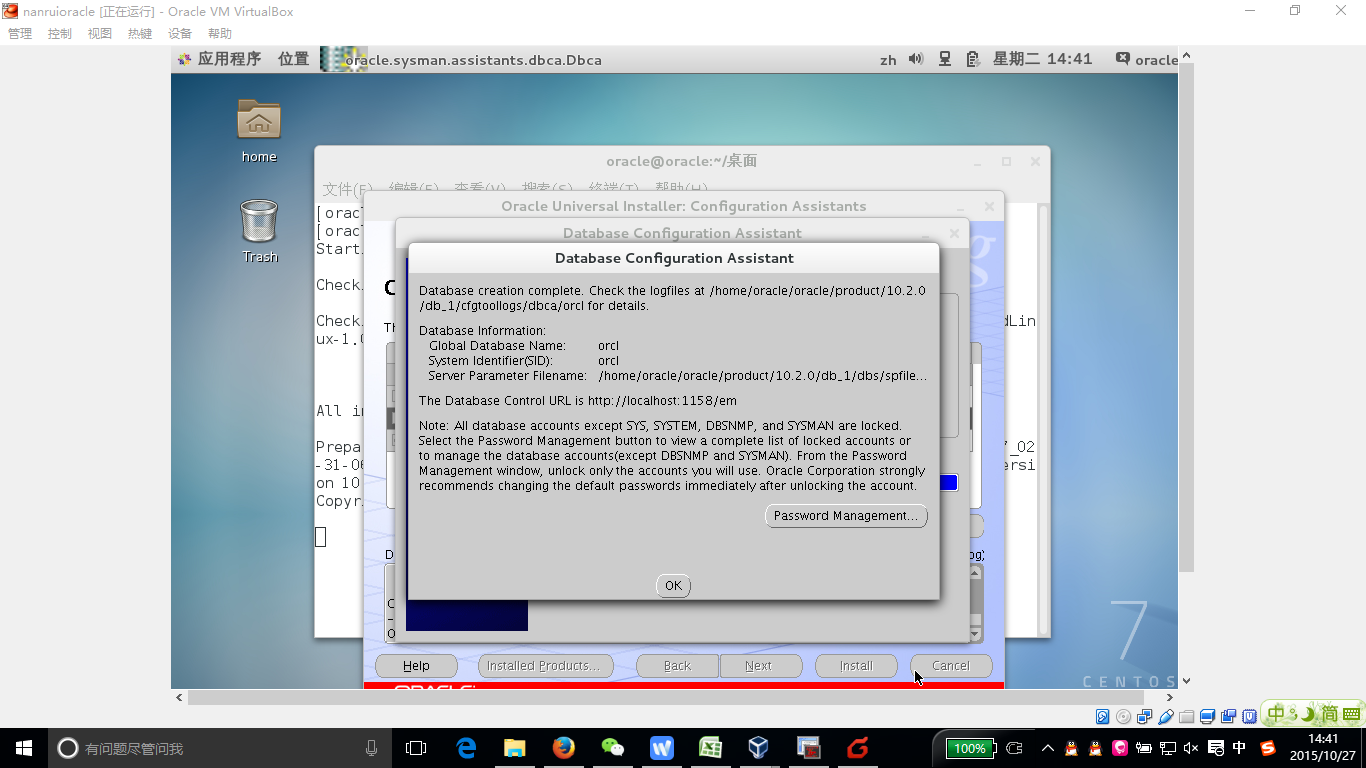Cancel the Oracle Universal Installer
The height and width of the screenshot is (768, 1366).
click(x=951, y=666)
